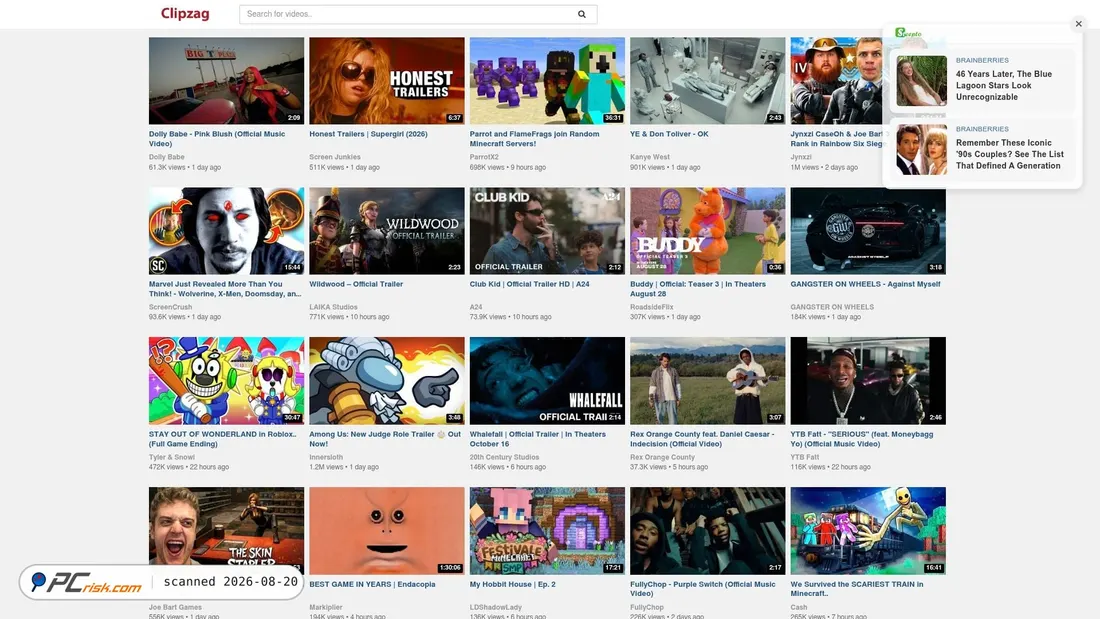The image size is (1100, 619).
Task: Click My Hobbit House | Ep. 2 title
Action: 513,584
